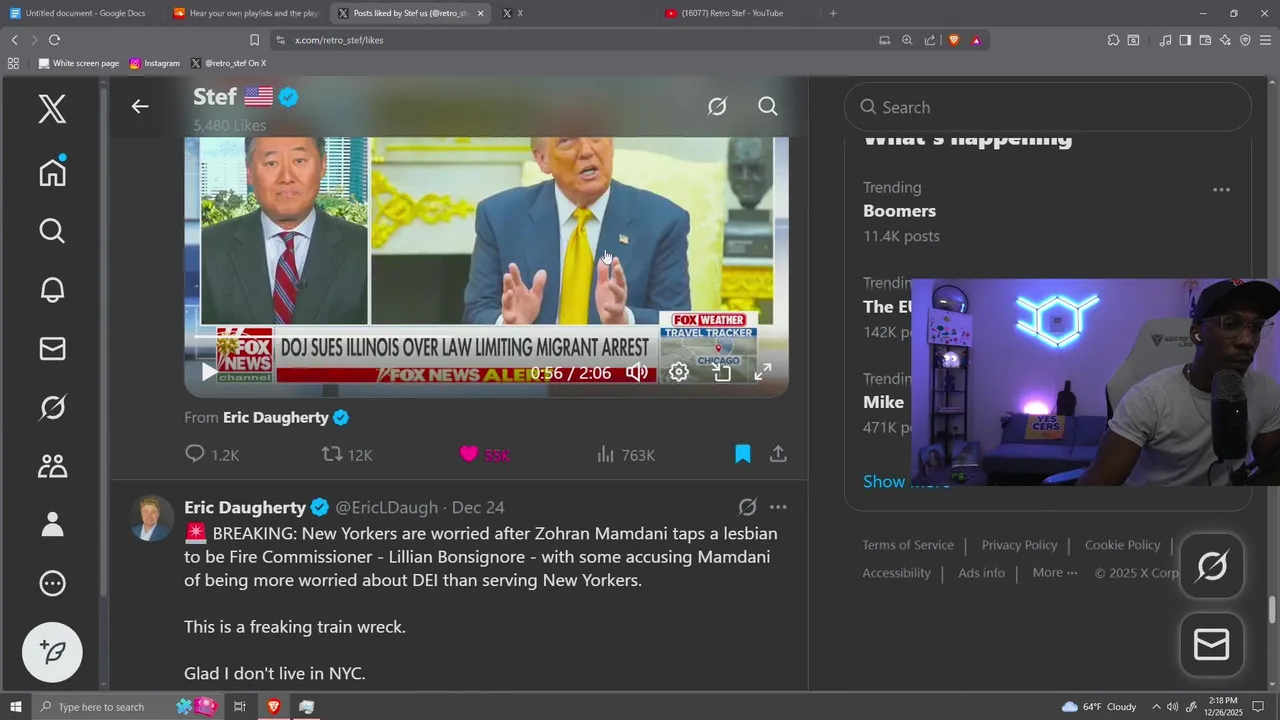Search posts icon in profile header
Screen dimensions: 1280x720
pos(768,106)
